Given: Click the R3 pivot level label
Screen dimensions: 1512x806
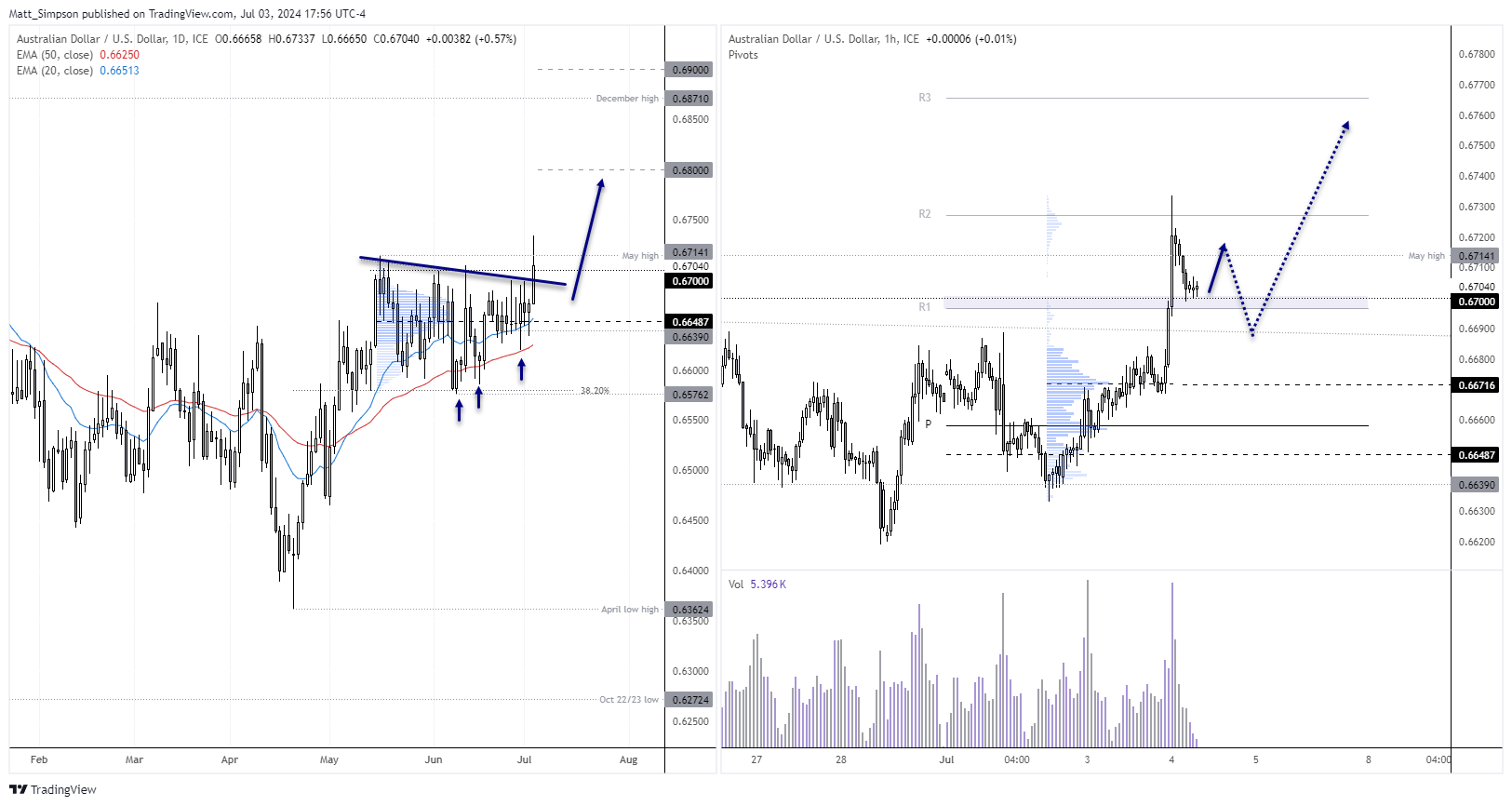Looking at the screenshot, I should 925,98.
